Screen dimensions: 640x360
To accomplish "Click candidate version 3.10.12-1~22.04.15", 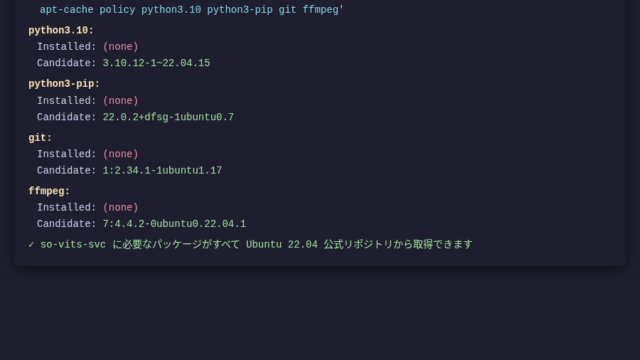I will pos(156,63).
